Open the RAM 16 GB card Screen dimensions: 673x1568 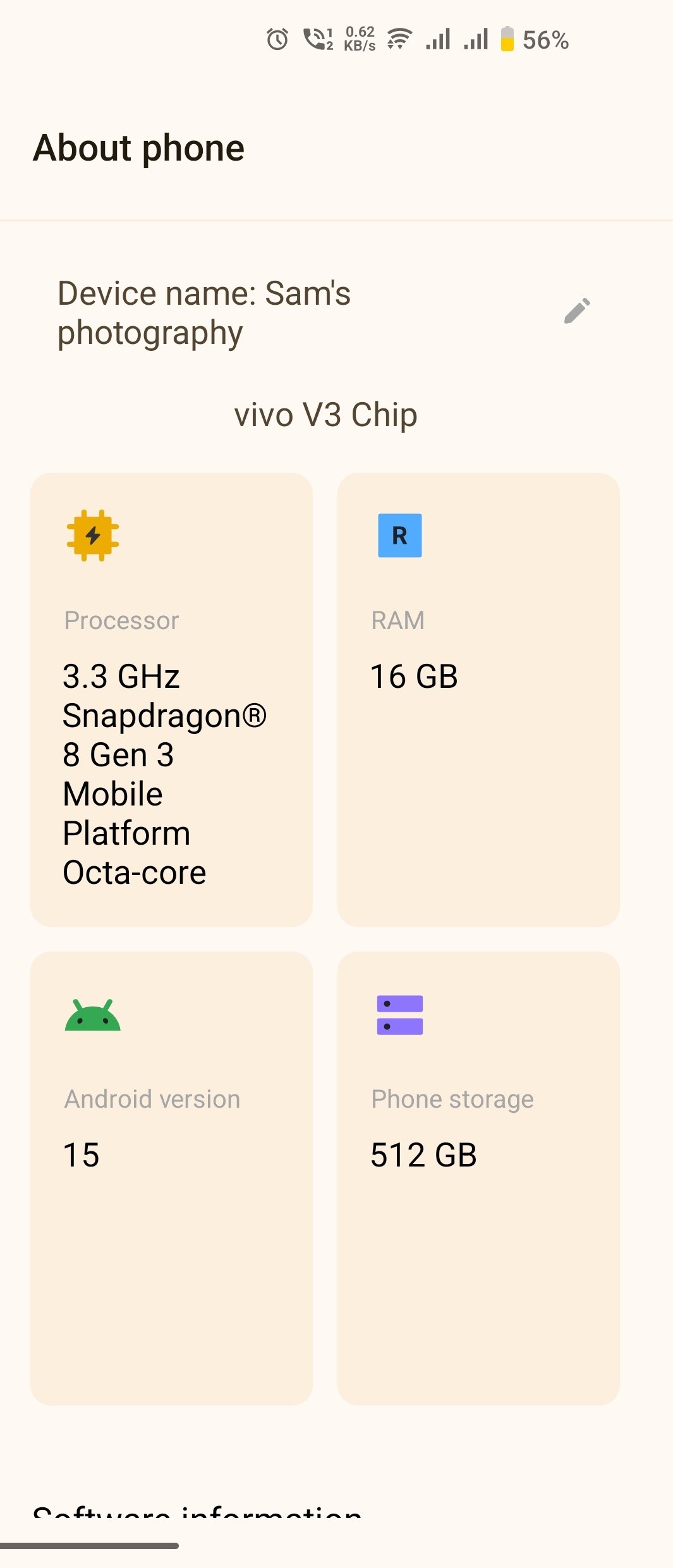pos(478,699)
